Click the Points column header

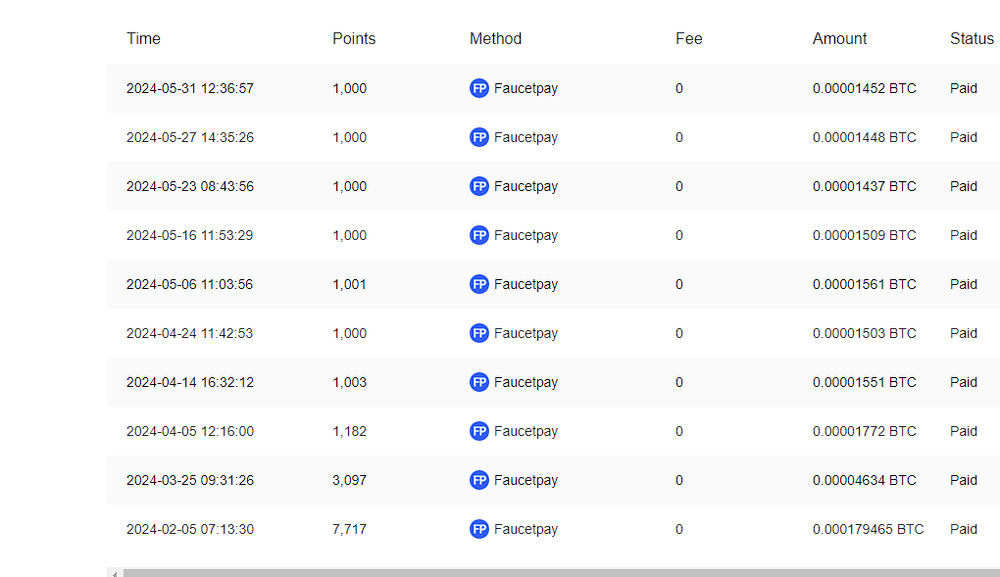(x=354, y=39)
